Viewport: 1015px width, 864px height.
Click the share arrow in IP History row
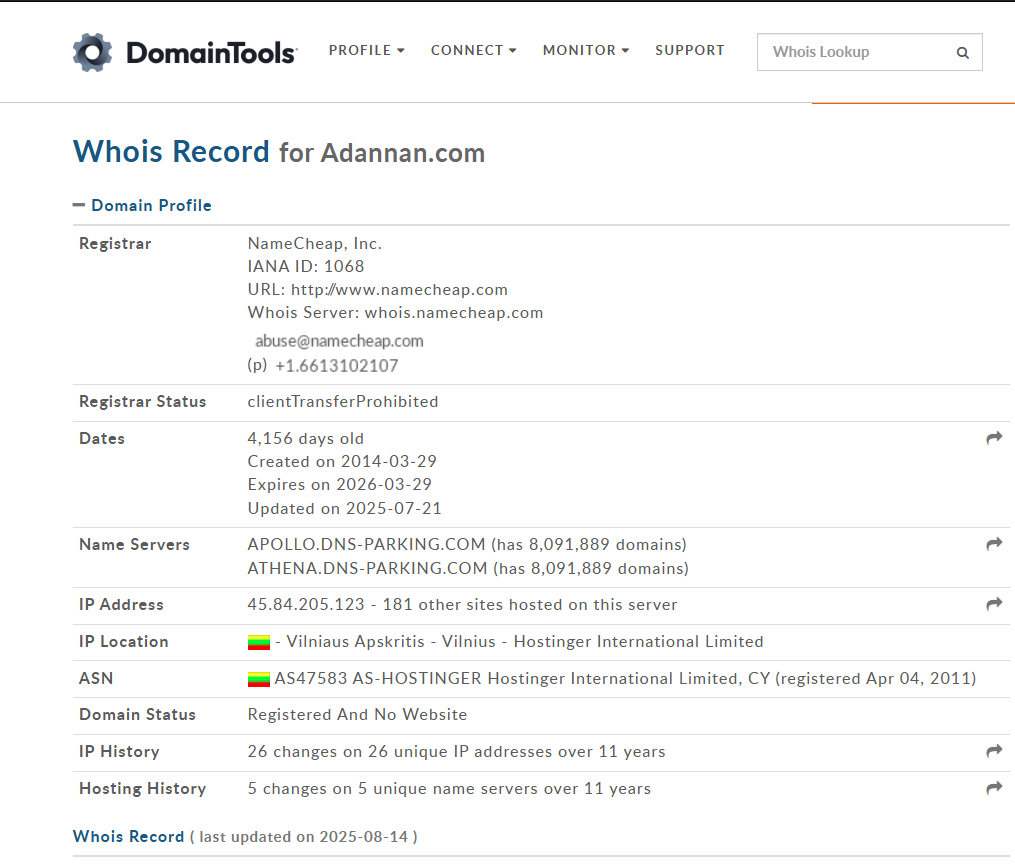pos(994,751)
